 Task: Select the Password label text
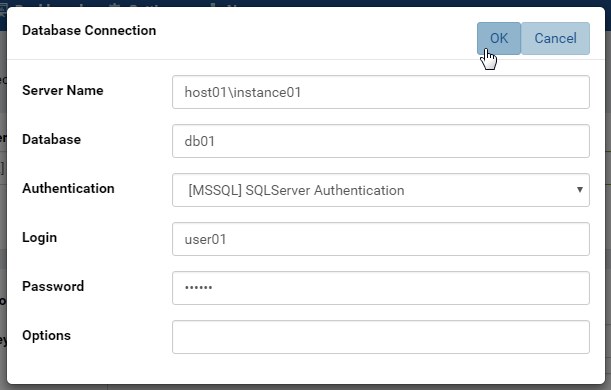53,286
